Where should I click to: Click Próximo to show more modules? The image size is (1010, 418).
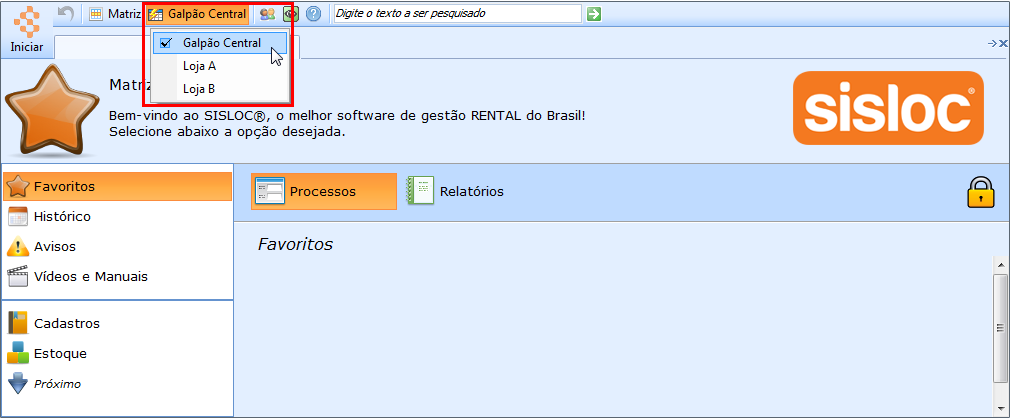[117, 384]
